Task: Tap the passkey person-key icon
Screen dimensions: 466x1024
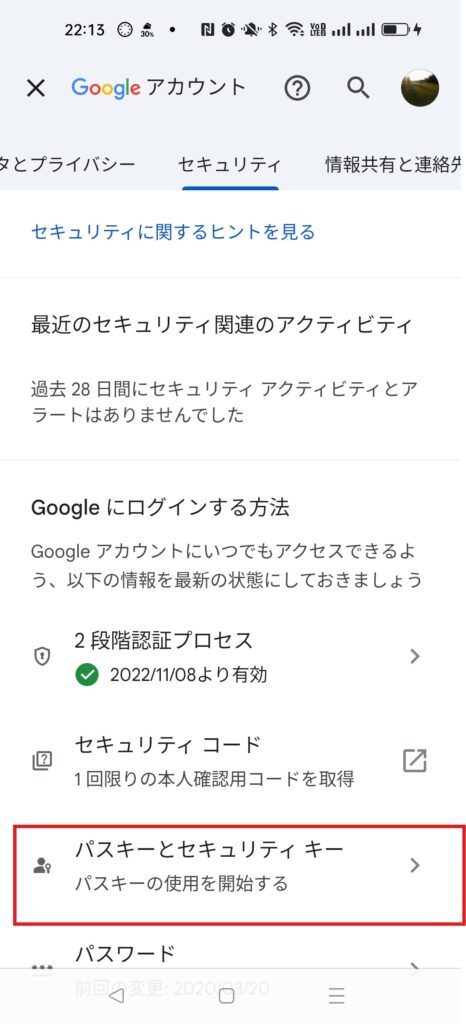Action: click(42, 866)
